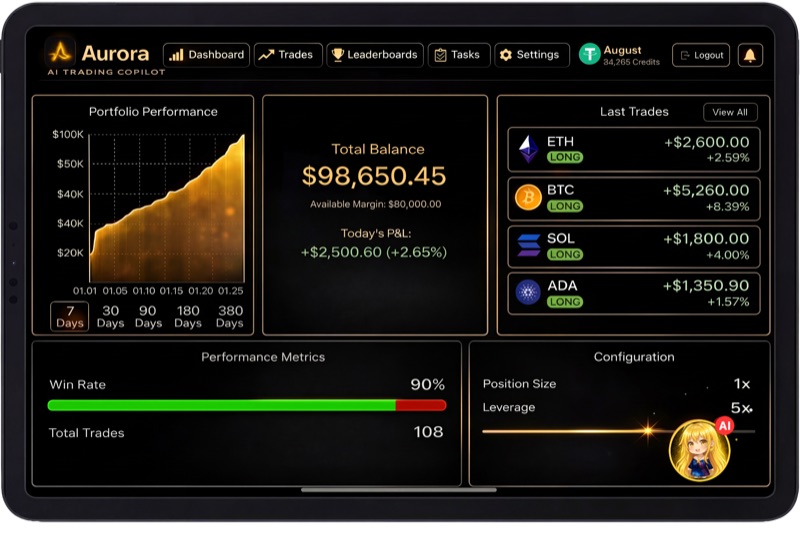Click the Last Trades heading
The image size is (800, 536).
[x=634, y=112]
